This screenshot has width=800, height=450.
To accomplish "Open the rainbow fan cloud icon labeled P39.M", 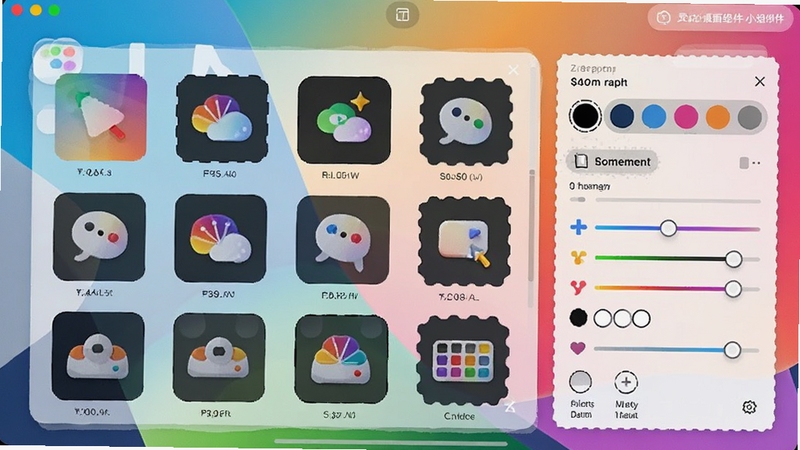I will (220, 238).
